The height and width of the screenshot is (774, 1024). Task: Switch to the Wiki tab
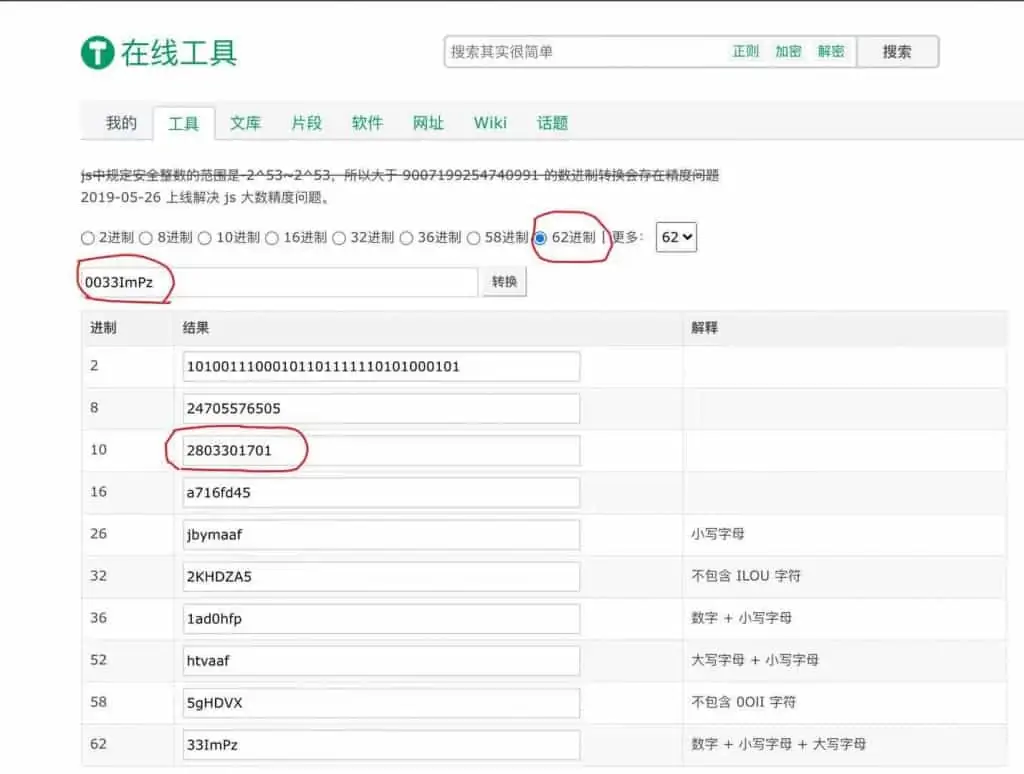[490, 123]
